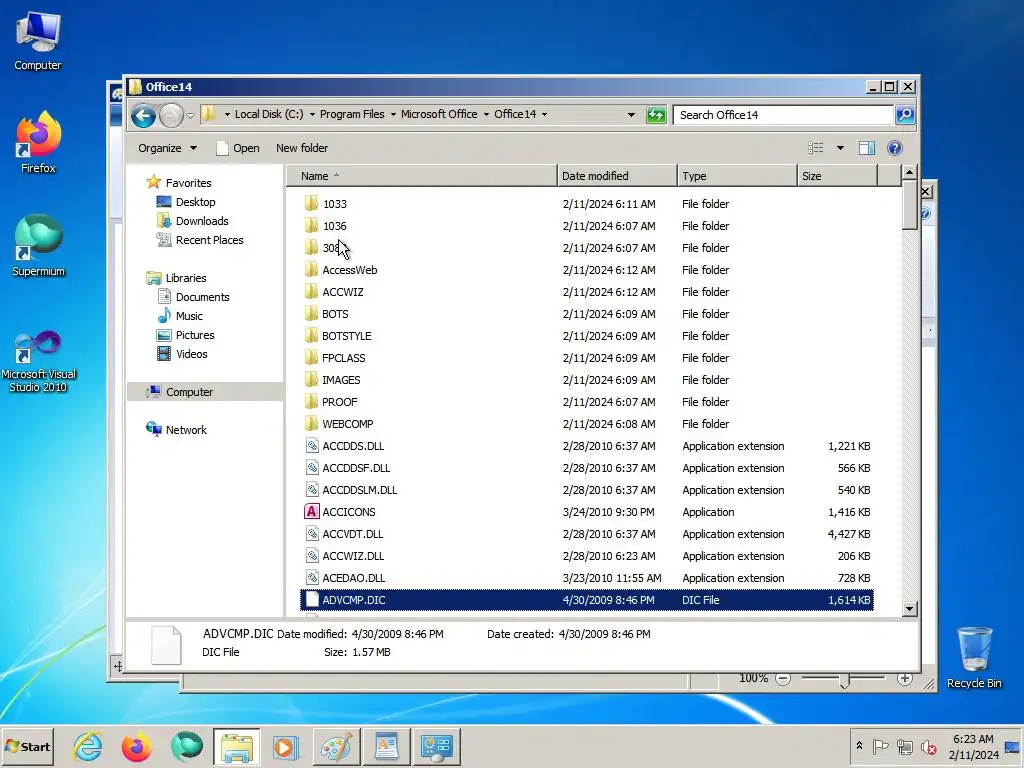1024x768 pixels.
Task: Toggle the preview pane icon
Action: (x=867, y=148)
